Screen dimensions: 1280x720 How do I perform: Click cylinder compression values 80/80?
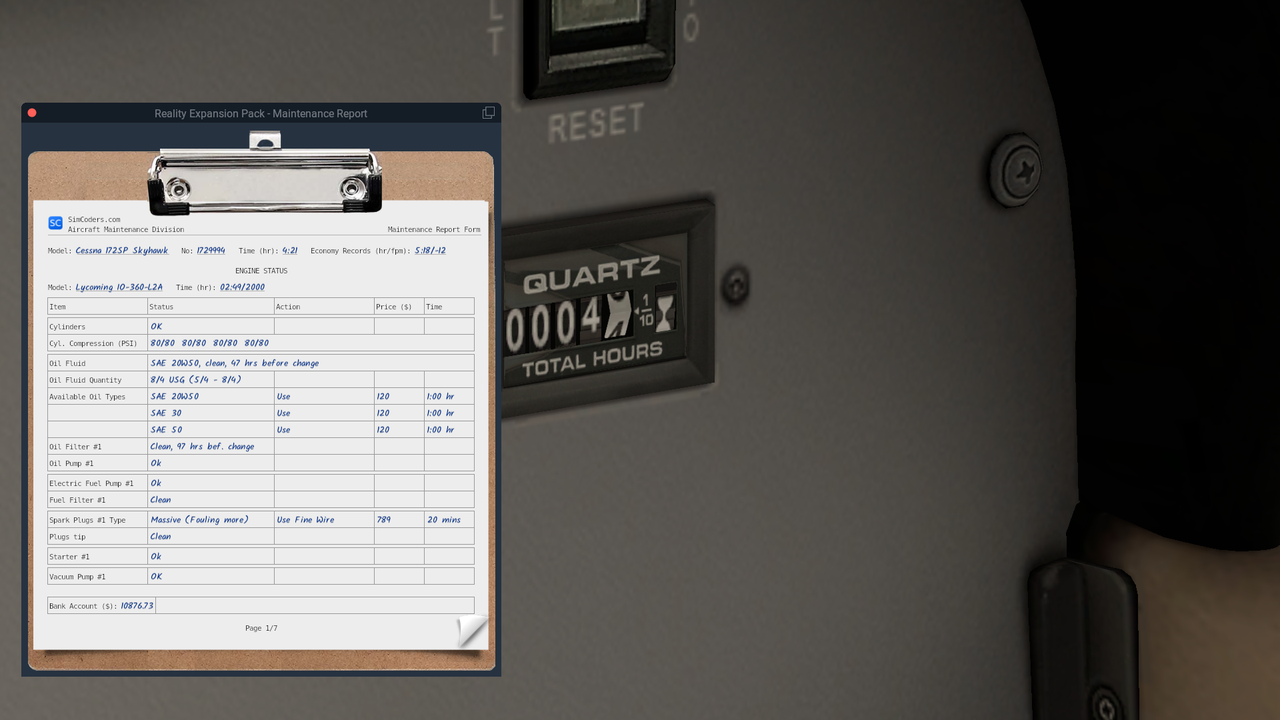[210, 343]
